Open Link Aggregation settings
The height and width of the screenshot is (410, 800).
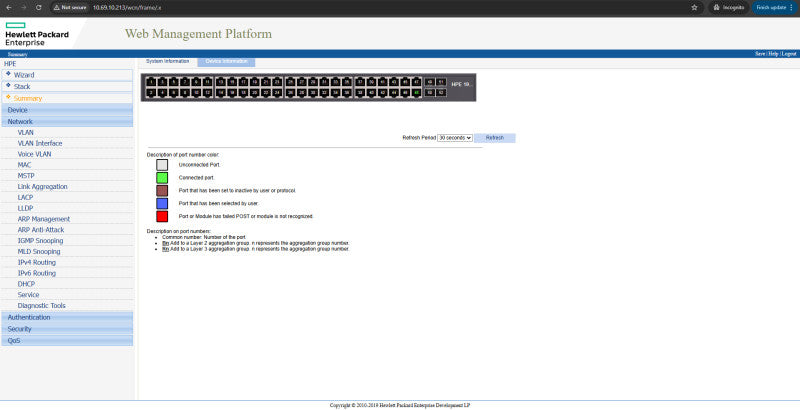click(42, 187)
